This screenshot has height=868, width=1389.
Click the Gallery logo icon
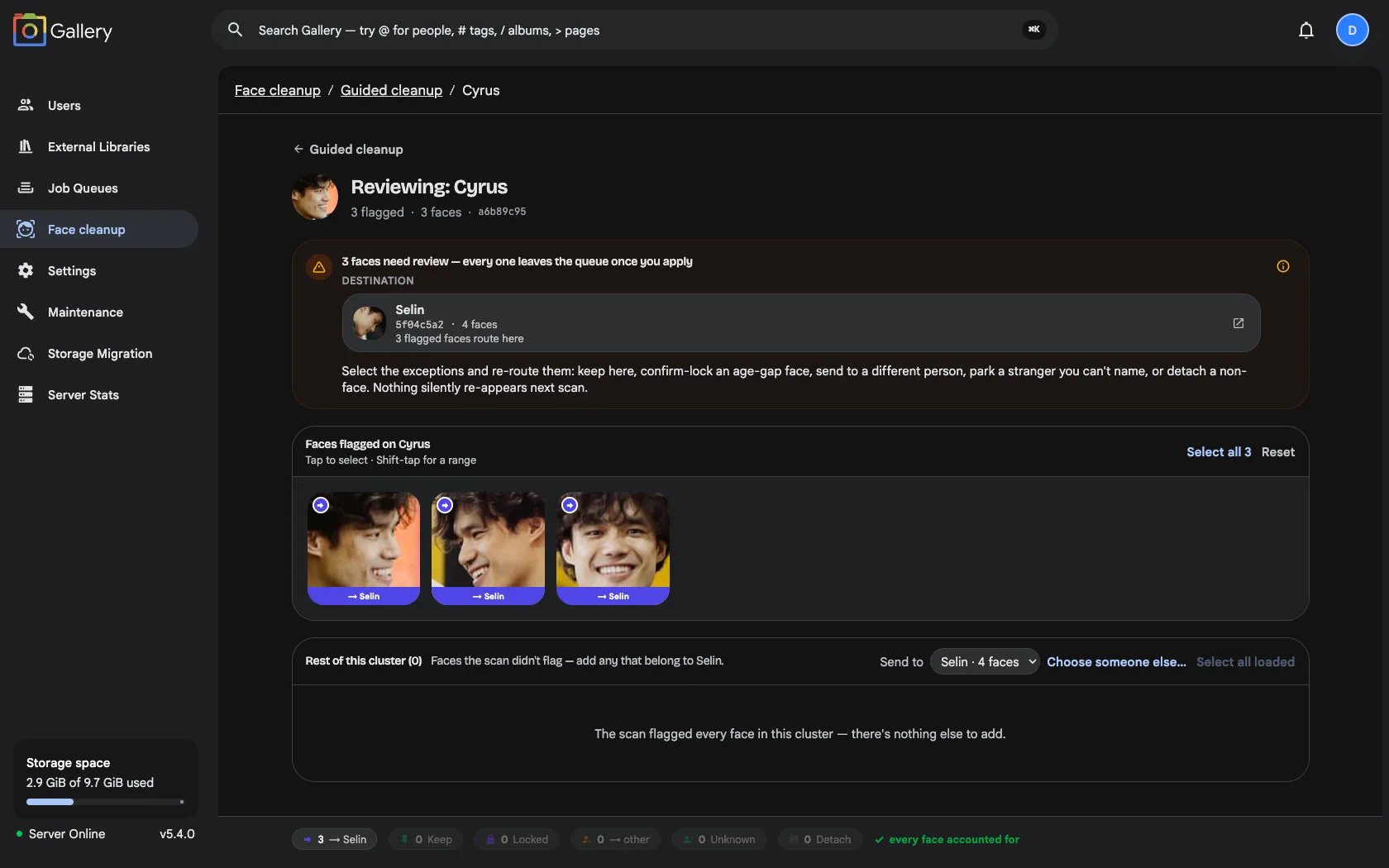30,31
